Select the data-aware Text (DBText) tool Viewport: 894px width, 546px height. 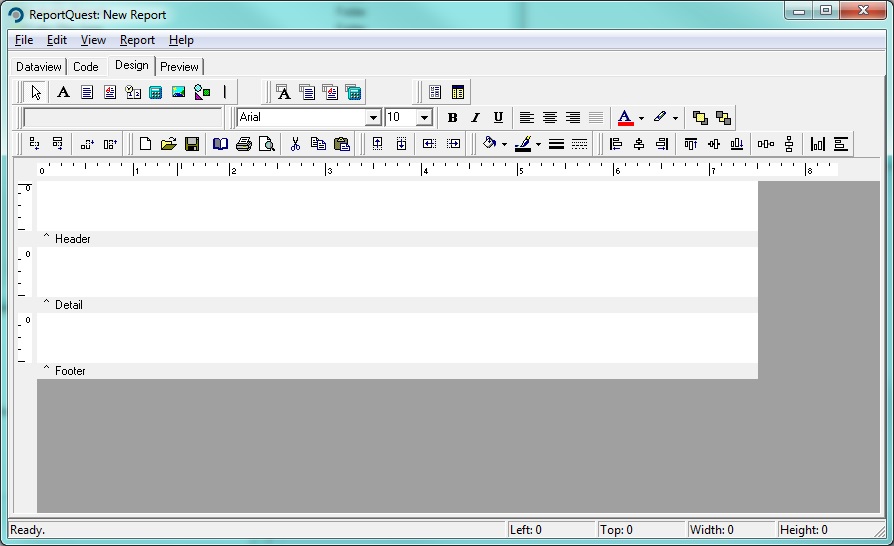[283, 92]
